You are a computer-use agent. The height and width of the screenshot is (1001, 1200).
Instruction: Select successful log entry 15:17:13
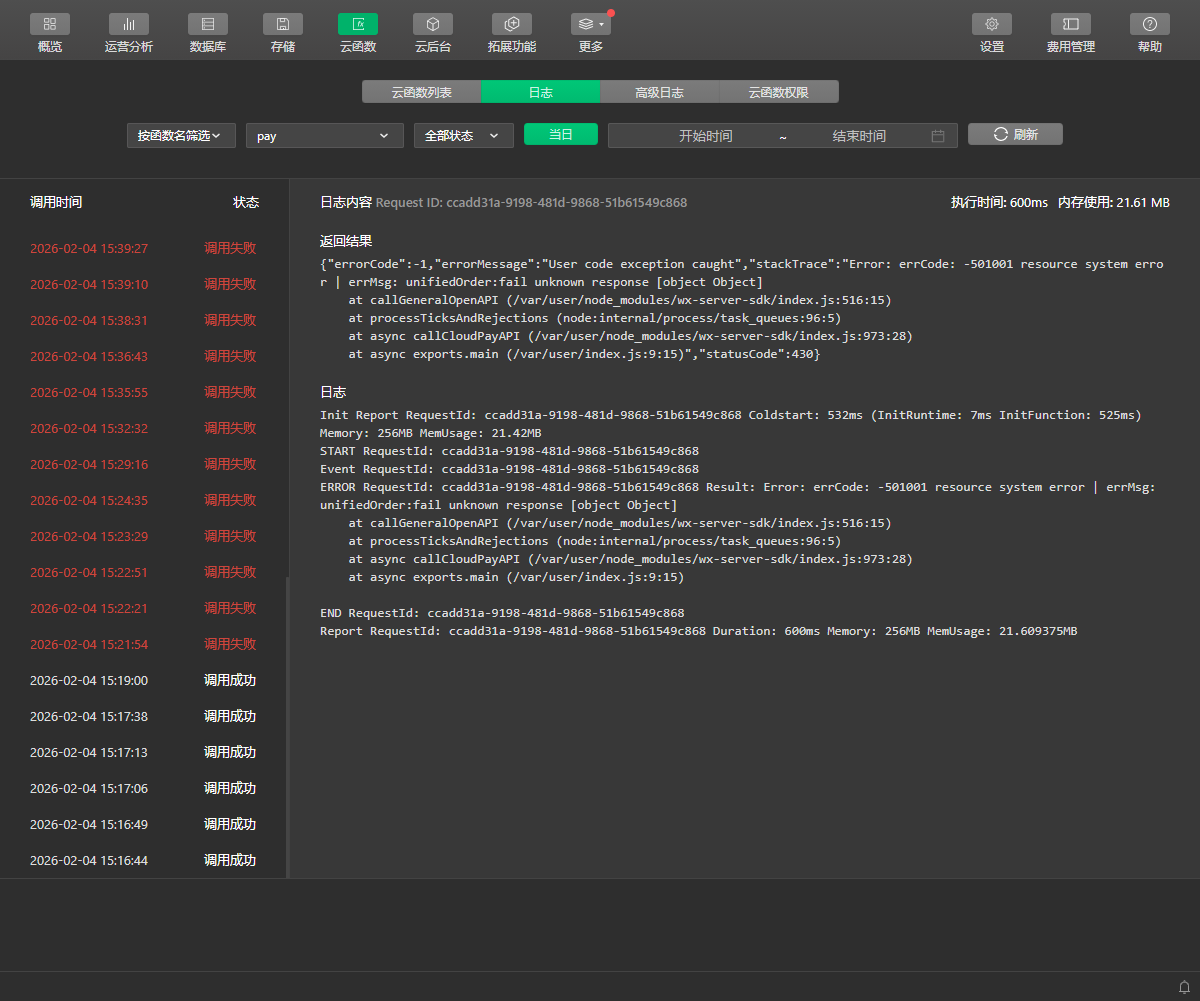click(x=144, y=752)
